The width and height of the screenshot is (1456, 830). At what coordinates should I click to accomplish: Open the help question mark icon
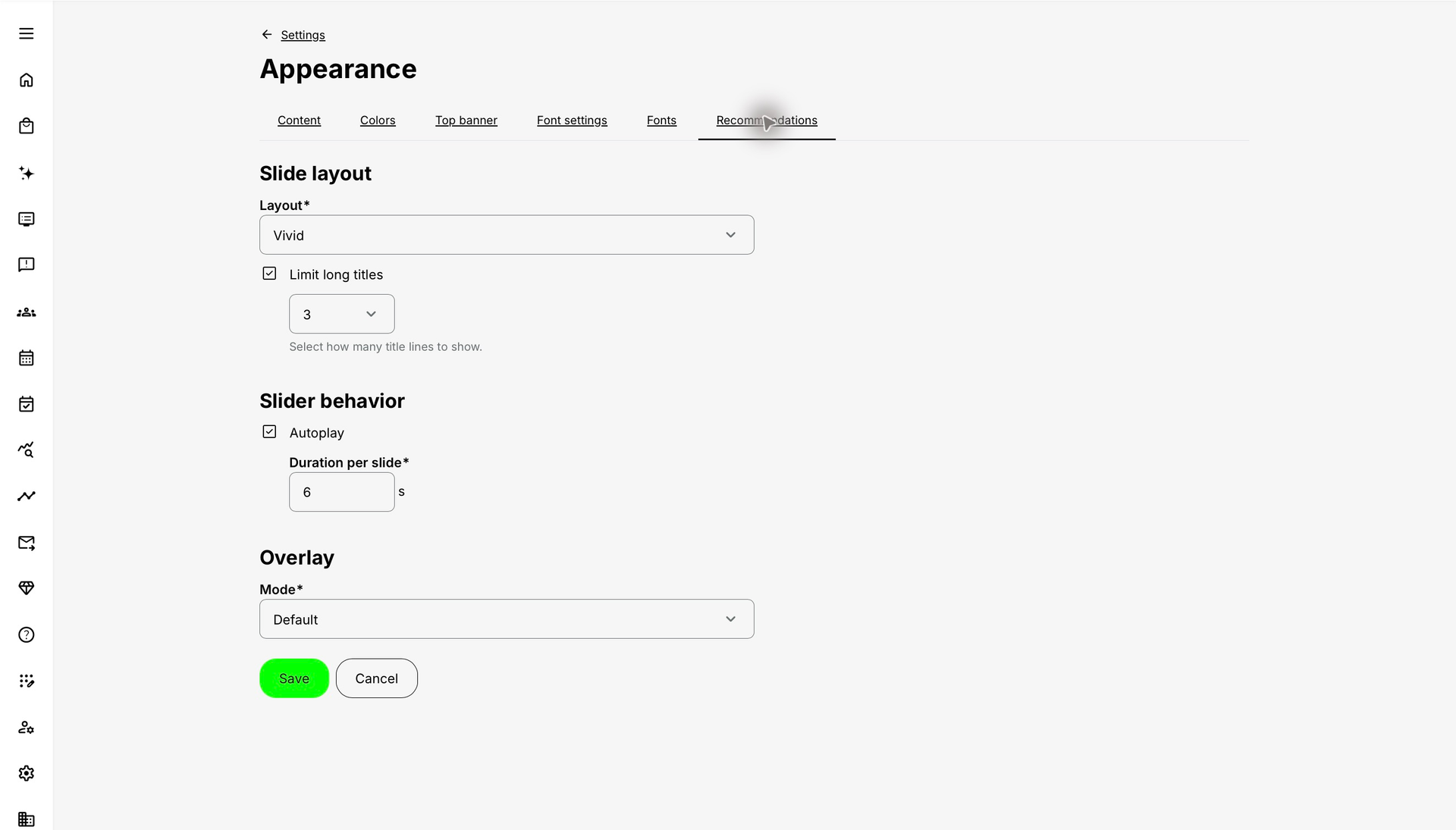(27, 635)
